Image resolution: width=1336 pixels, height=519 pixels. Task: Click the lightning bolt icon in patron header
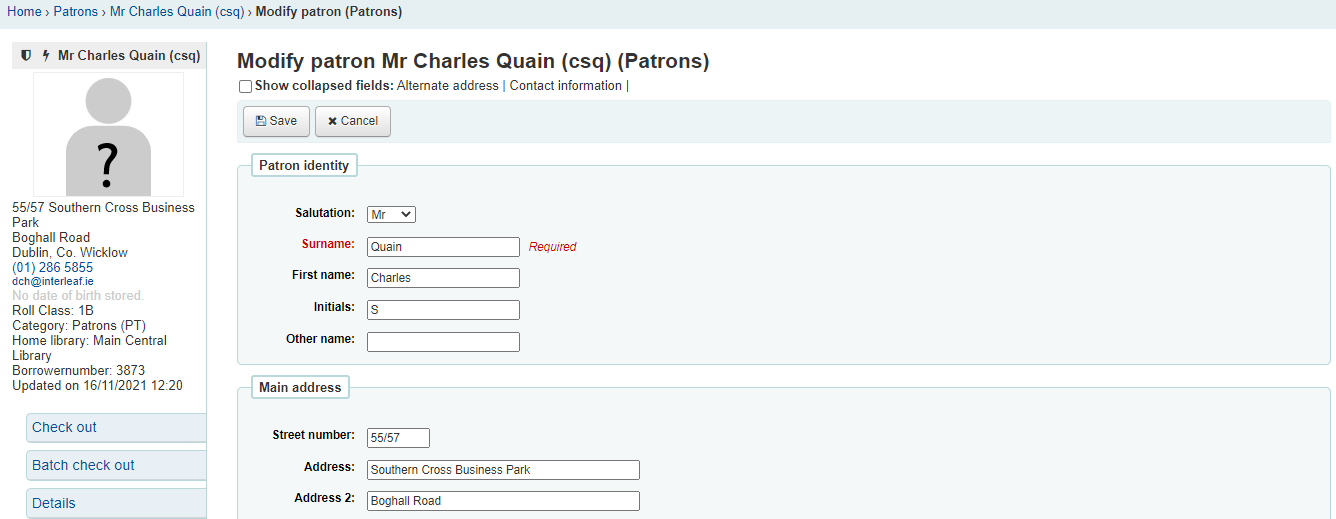coord(45,56)
